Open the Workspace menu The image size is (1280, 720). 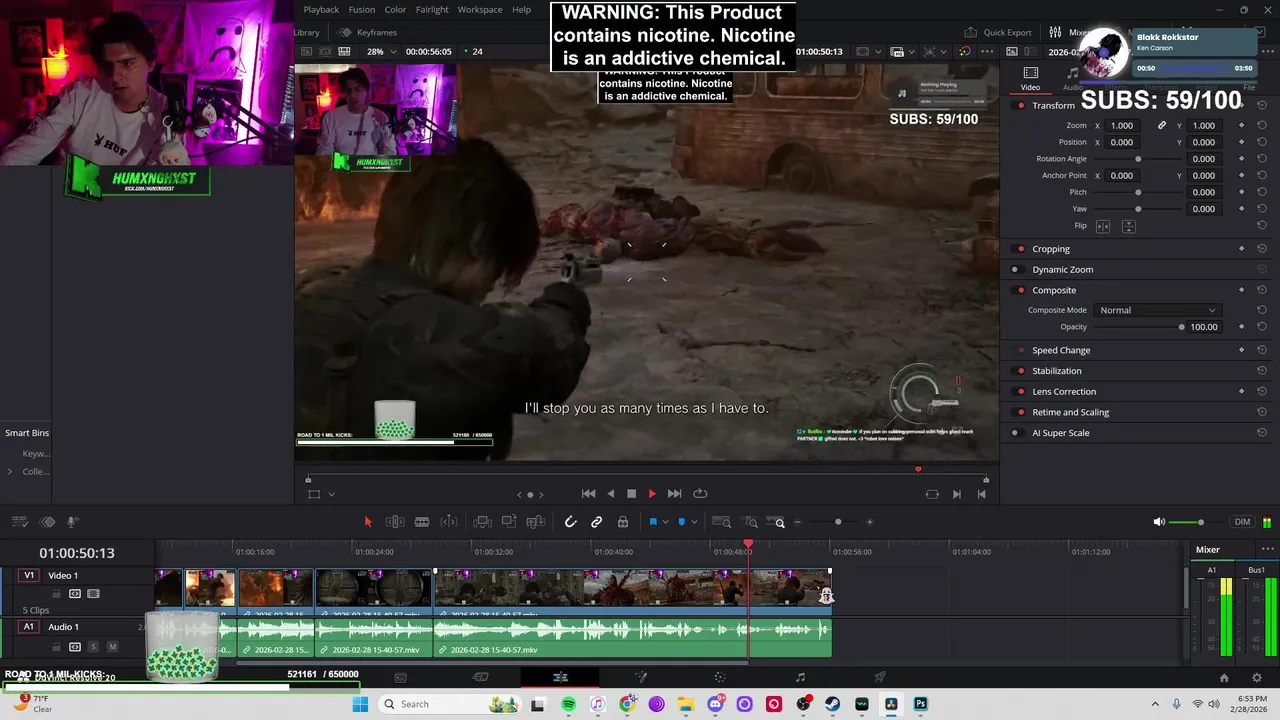point(480,10)
